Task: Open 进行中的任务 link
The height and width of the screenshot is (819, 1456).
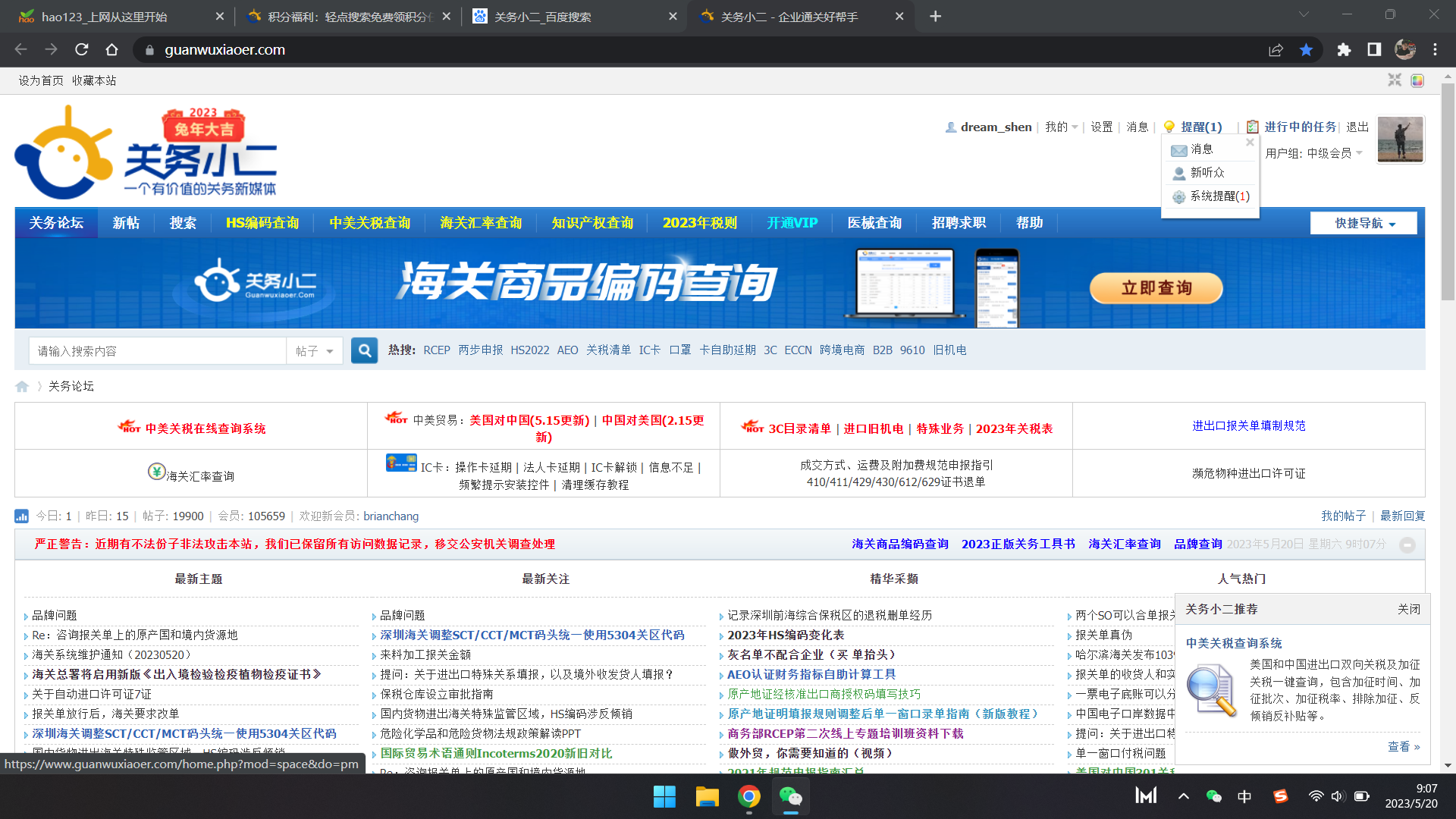Action: [x=1301, y=127]
